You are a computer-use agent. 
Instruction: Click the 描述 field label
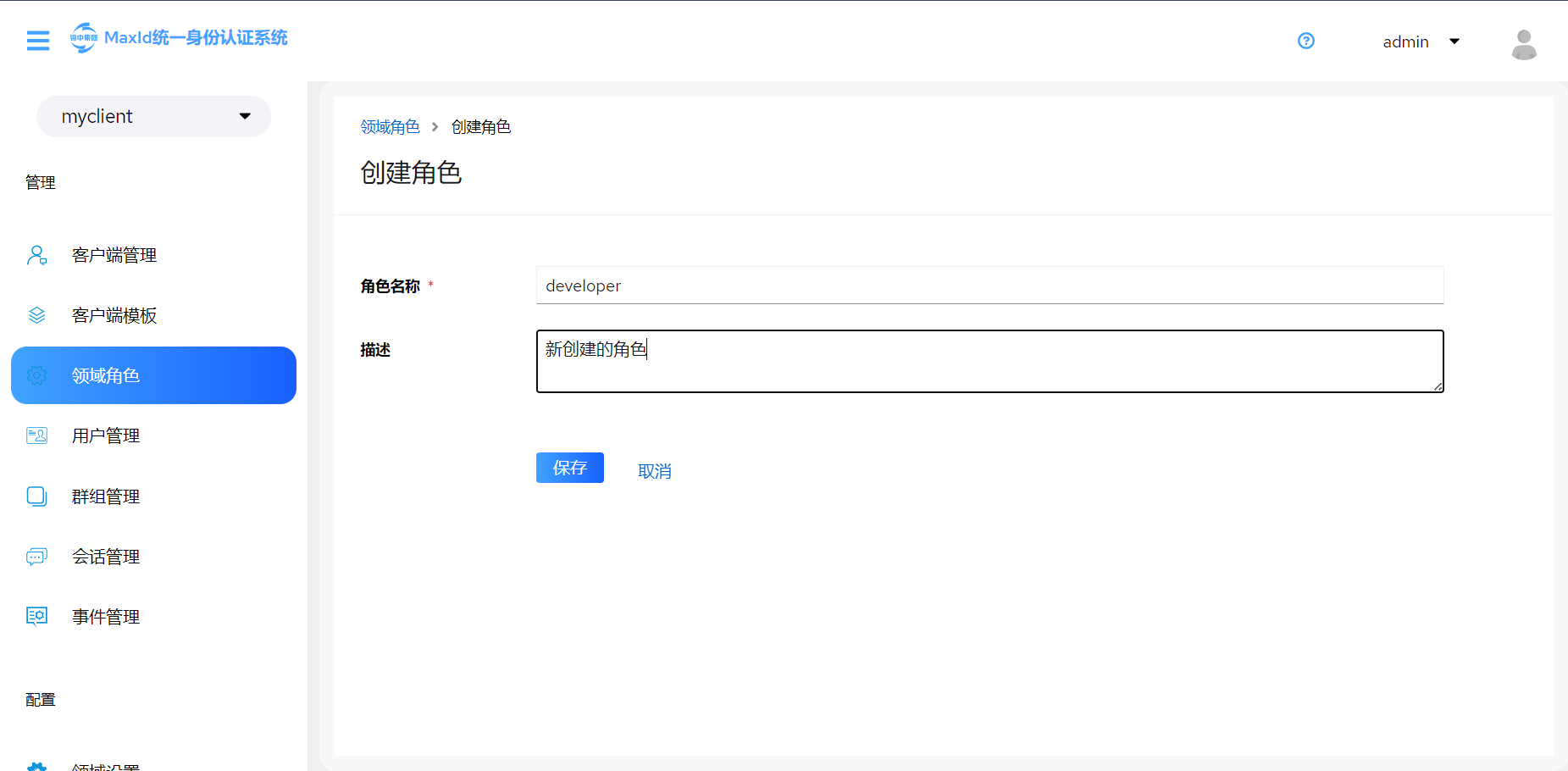[375, 350]
